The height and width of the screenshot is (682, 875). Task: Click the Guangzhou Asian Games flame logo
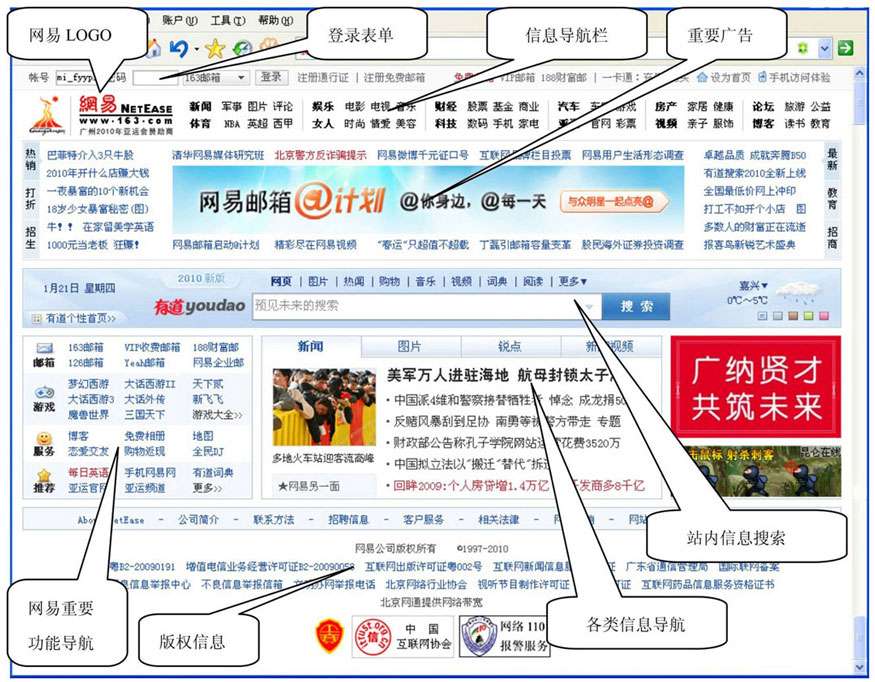[48, 115]
